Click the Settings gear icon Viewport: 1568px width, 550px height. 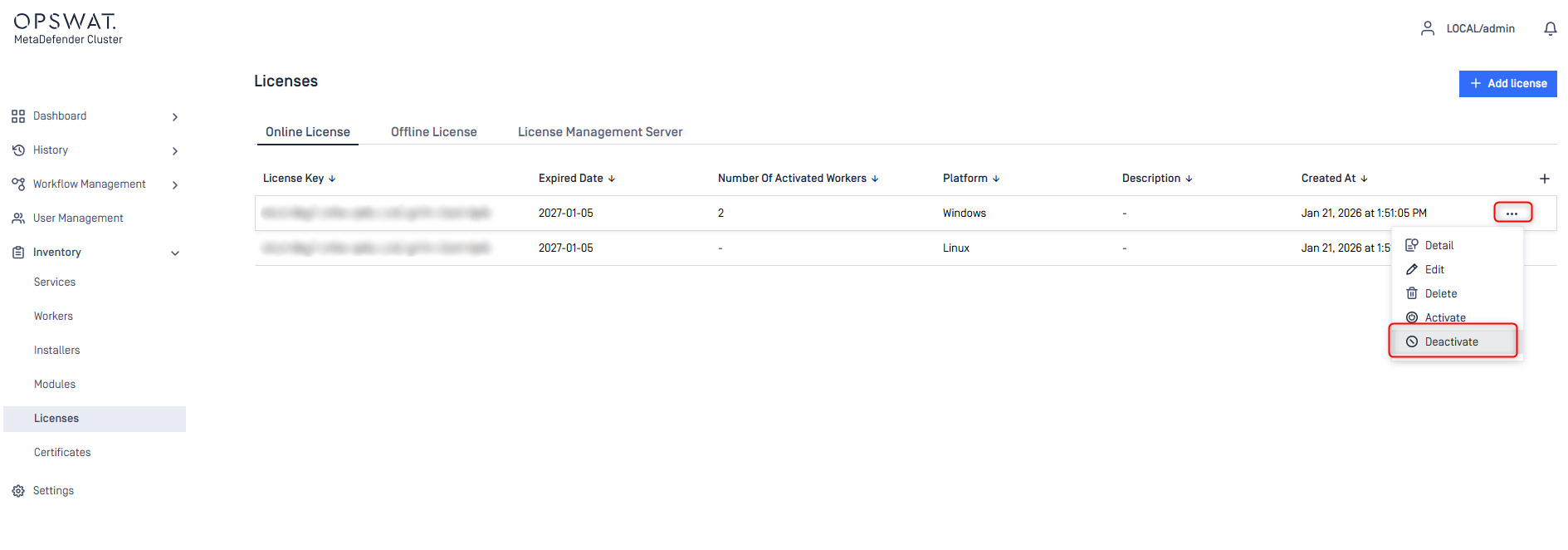tap(18, 491)
